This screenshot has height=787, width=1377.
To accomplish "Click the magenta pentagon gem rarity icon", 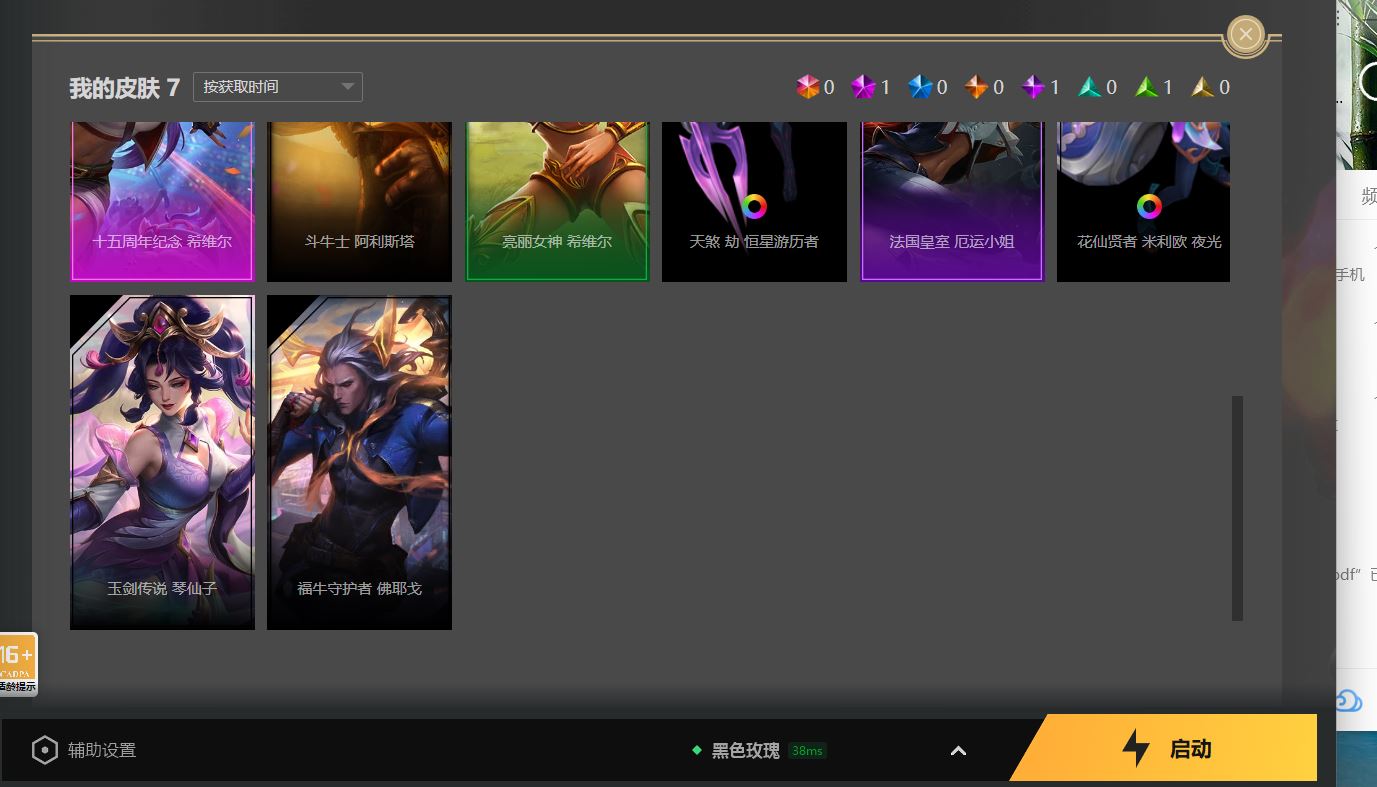I will [x=863, y=88].
